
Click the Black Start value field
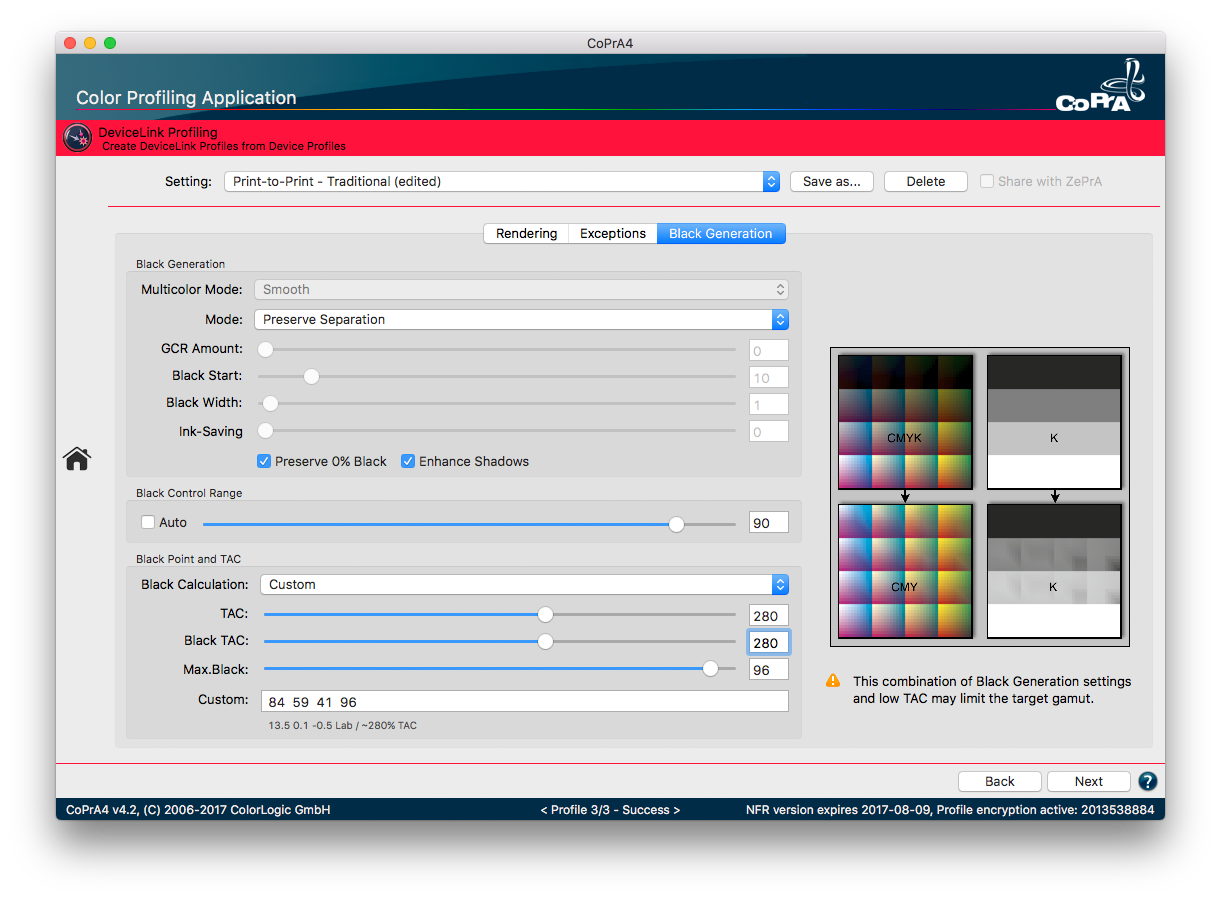coord(769,377)
